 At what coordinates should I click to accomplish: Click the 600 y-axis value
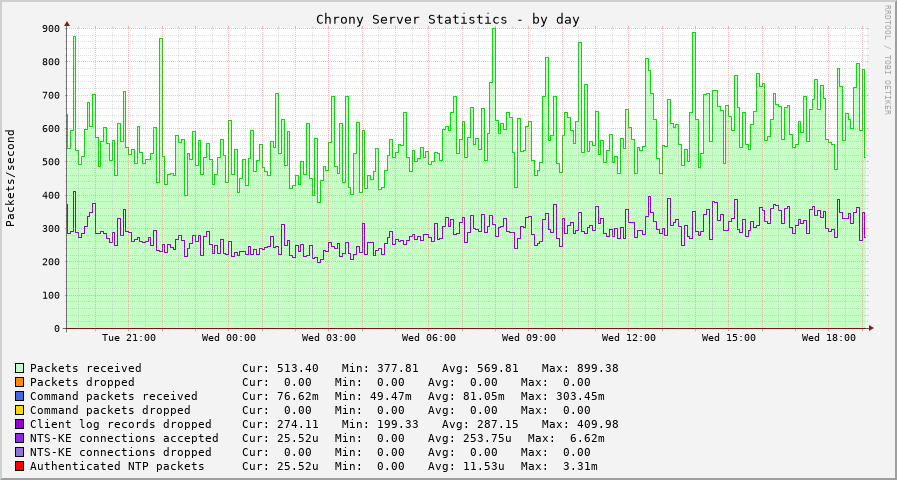click(51, 129)
